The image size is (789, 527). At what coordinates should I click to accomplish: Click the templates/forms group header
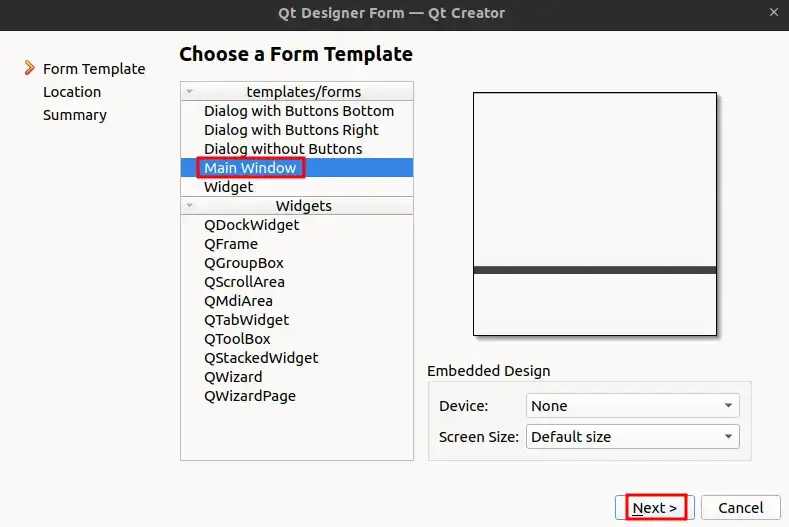point(297,92)
